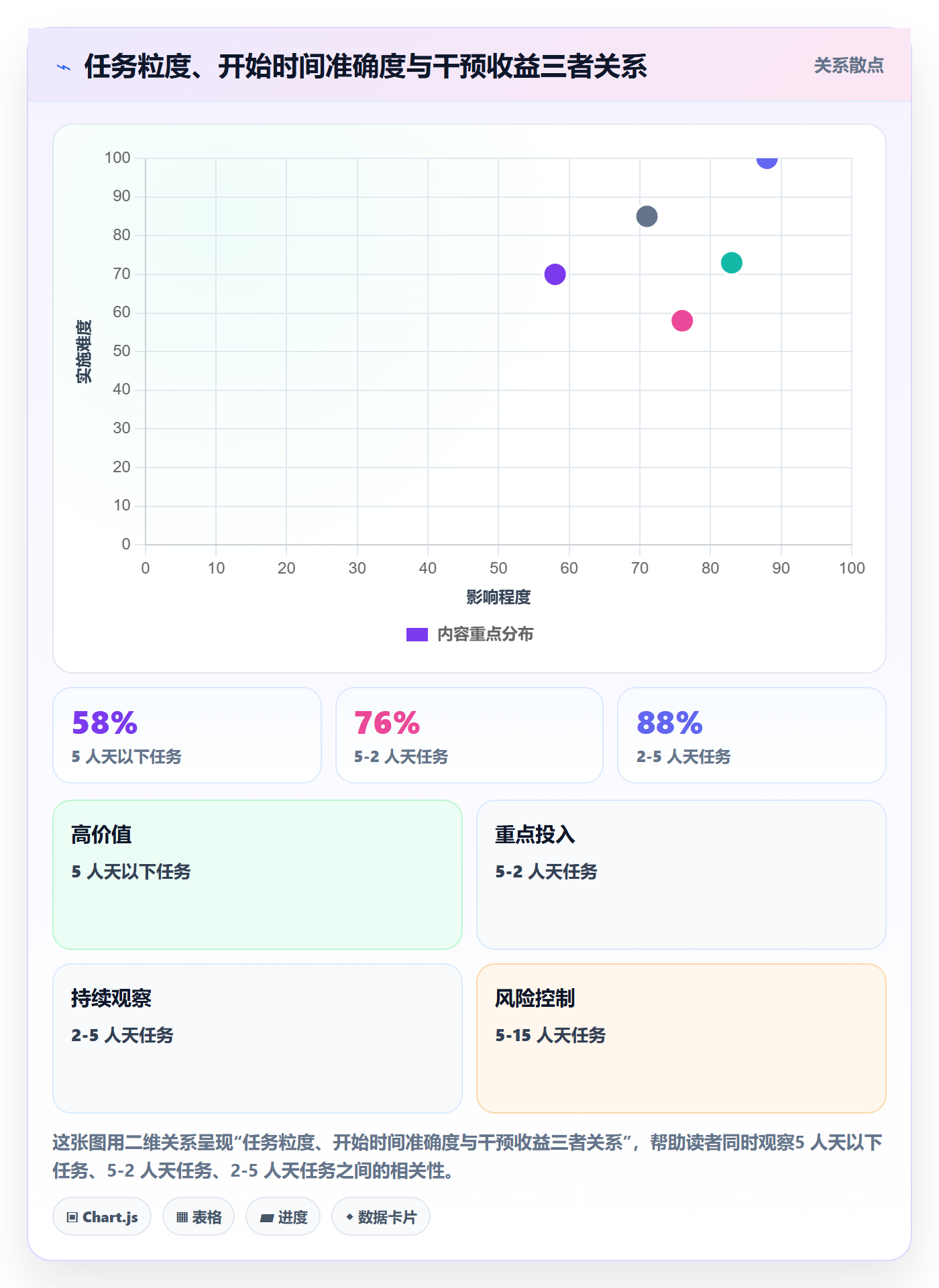The image size is (939, 1288).
Task: Click the 影响程度 x-axis title
Action: click(498, 597)
